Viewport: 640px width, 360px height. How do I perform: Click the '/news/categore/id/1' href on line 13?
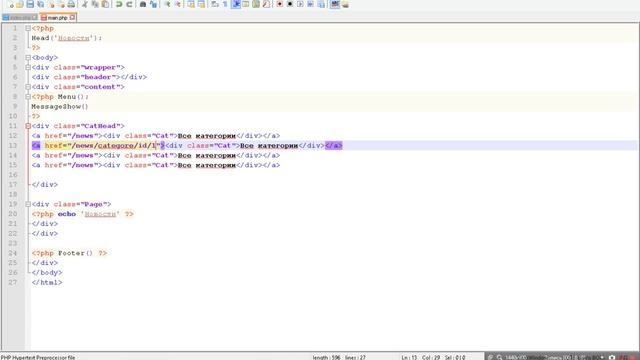pos(114,146)
